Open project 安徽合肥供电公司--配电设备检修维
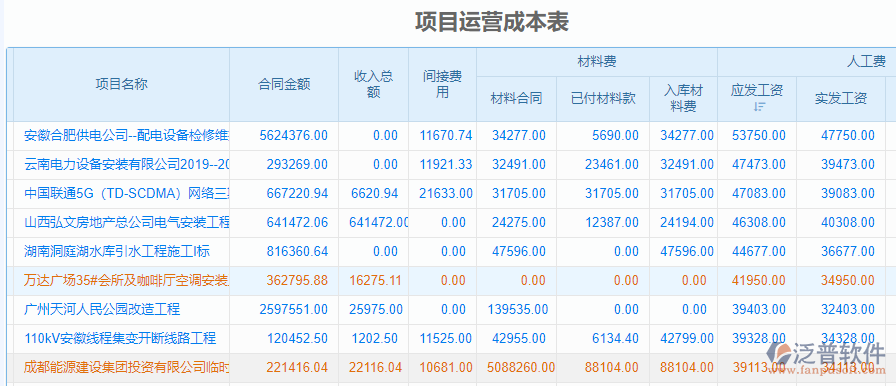The height and width of the screenshot is (386, 896). [127, 135]
